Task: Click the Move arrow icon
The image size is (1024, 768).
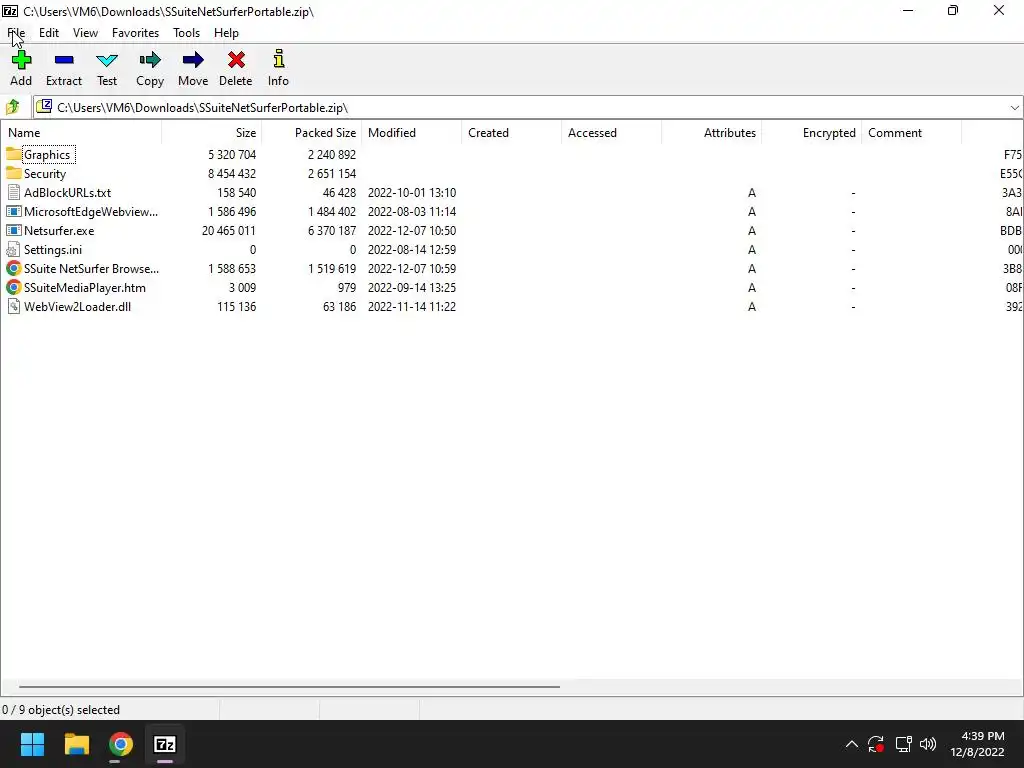Action: pos(193,60)
